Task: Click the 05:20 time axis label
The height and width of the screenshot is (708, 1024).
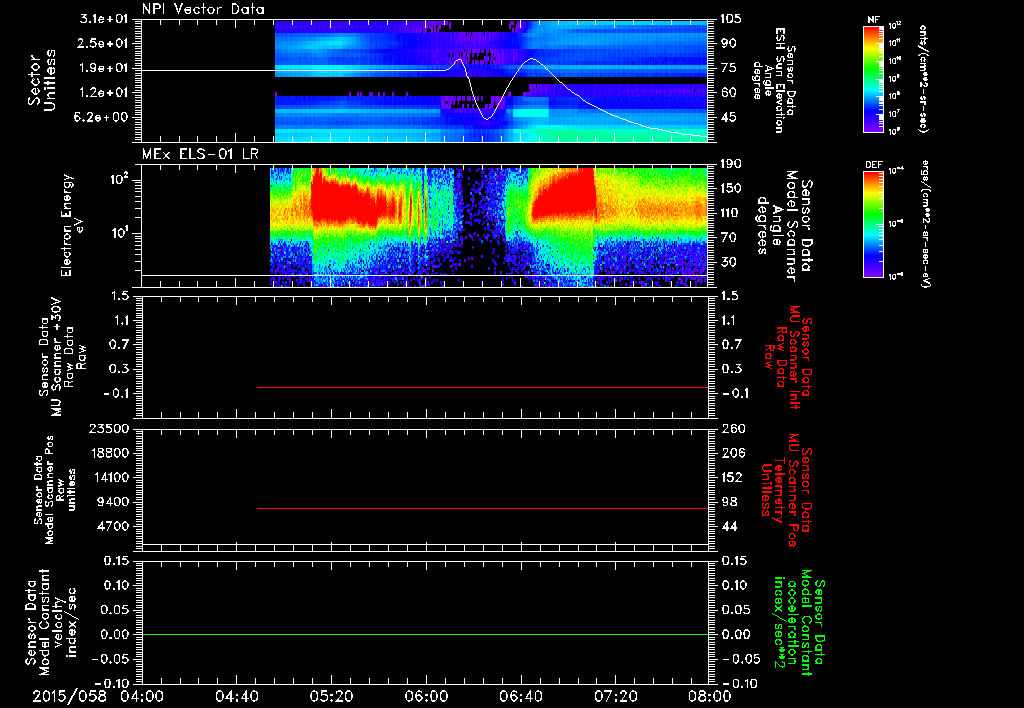Action: 331,696
